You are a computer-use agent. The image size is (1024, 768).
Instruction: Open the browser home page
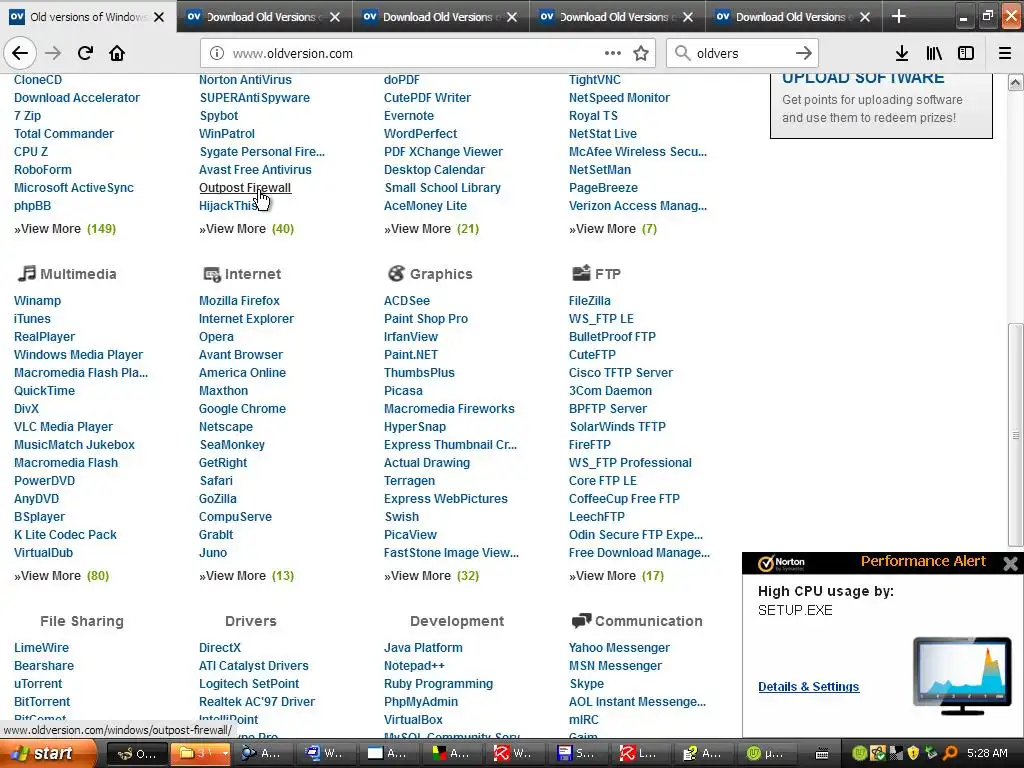click(117, 53)
